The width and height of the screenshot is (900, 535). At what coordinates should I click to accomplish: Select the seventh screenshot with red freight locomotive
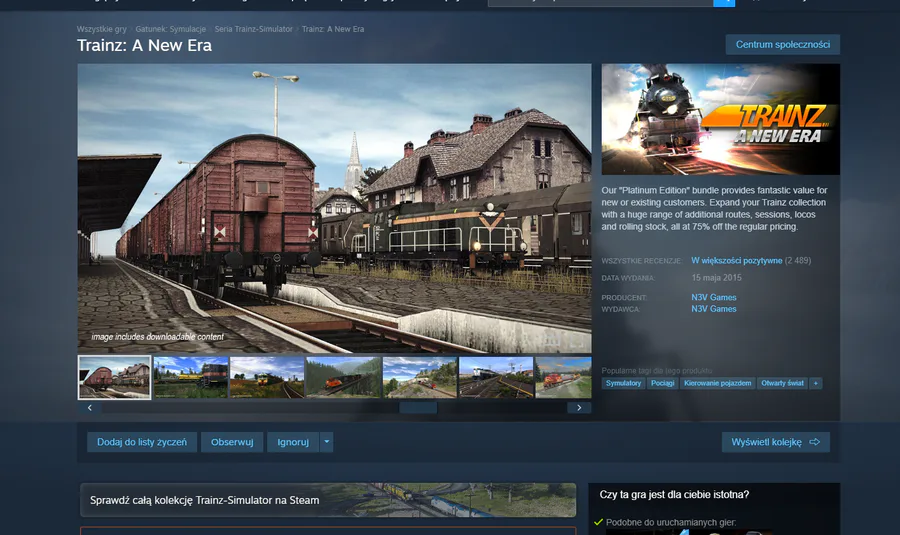tap(563, 377)
